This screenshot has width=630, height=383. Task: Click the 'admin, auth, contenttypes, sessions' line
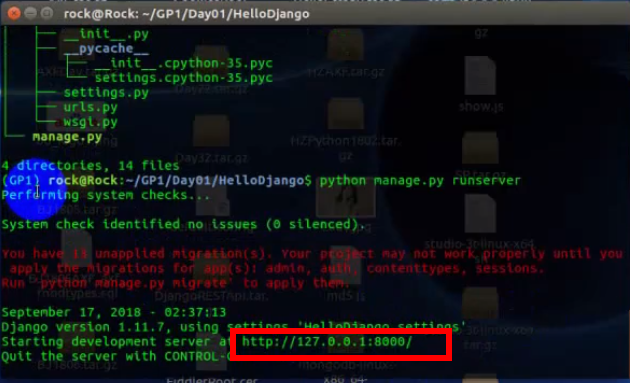click(x=277, y=268)
